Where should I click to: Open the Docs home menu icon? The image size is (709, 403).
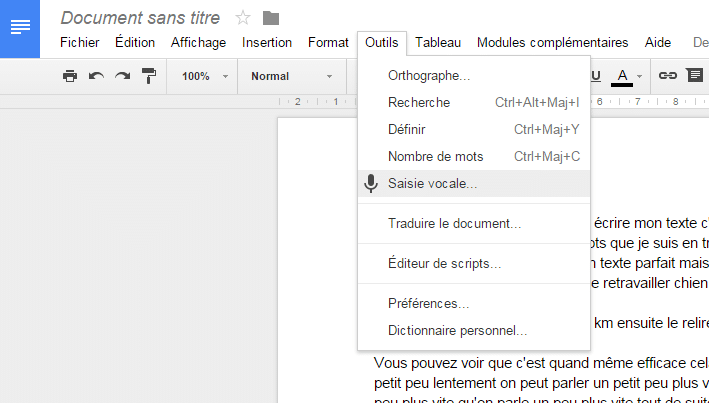click(x=20, y=27)
